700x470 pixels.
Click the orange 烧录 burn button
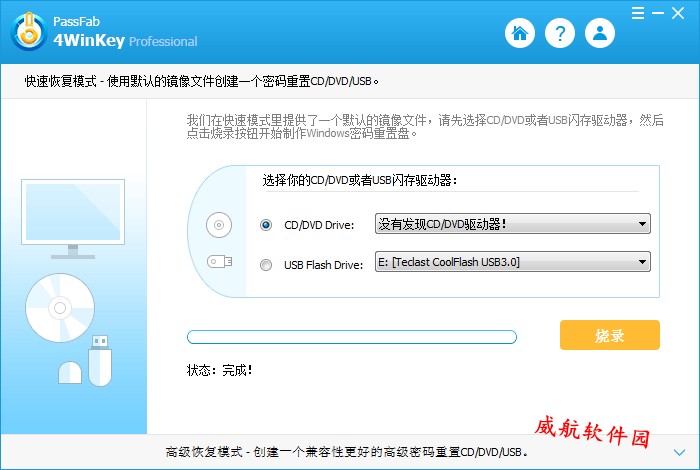point(609,335)
